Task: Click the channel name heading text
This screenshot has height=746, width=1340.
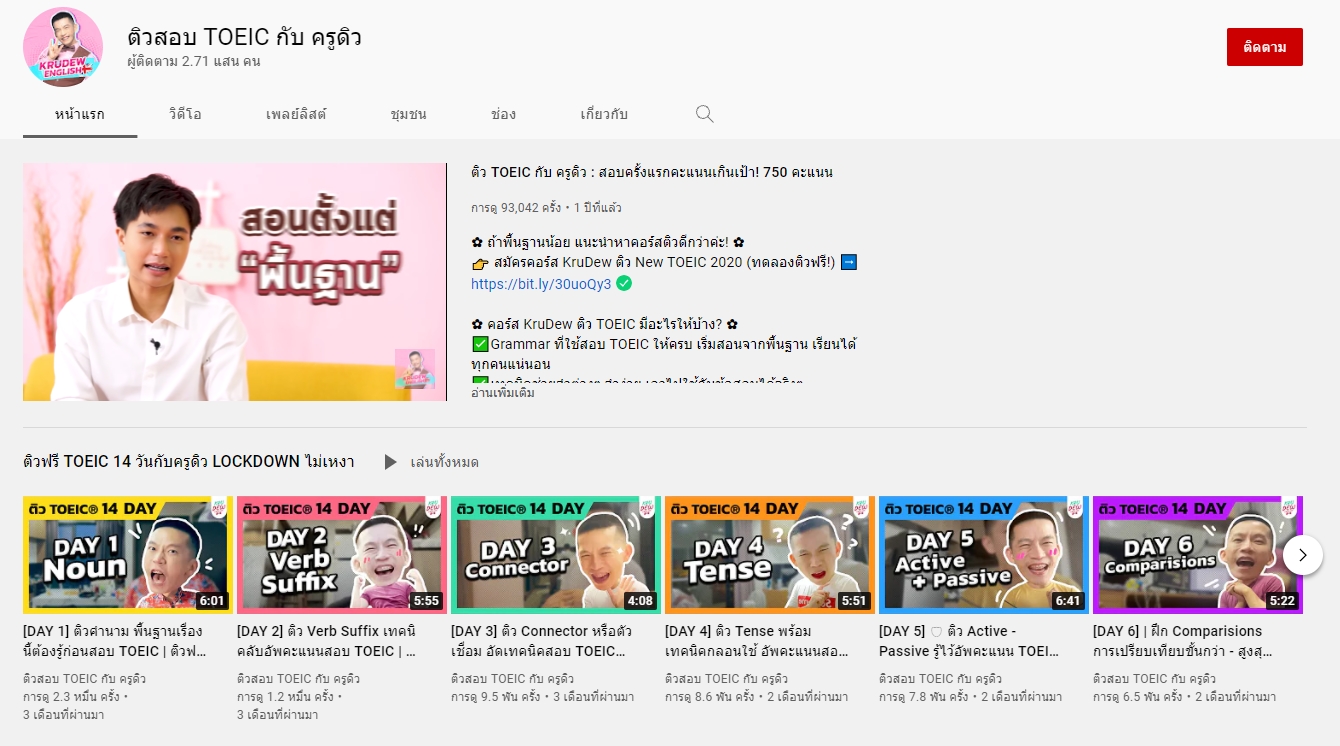Action: (244, 37)
